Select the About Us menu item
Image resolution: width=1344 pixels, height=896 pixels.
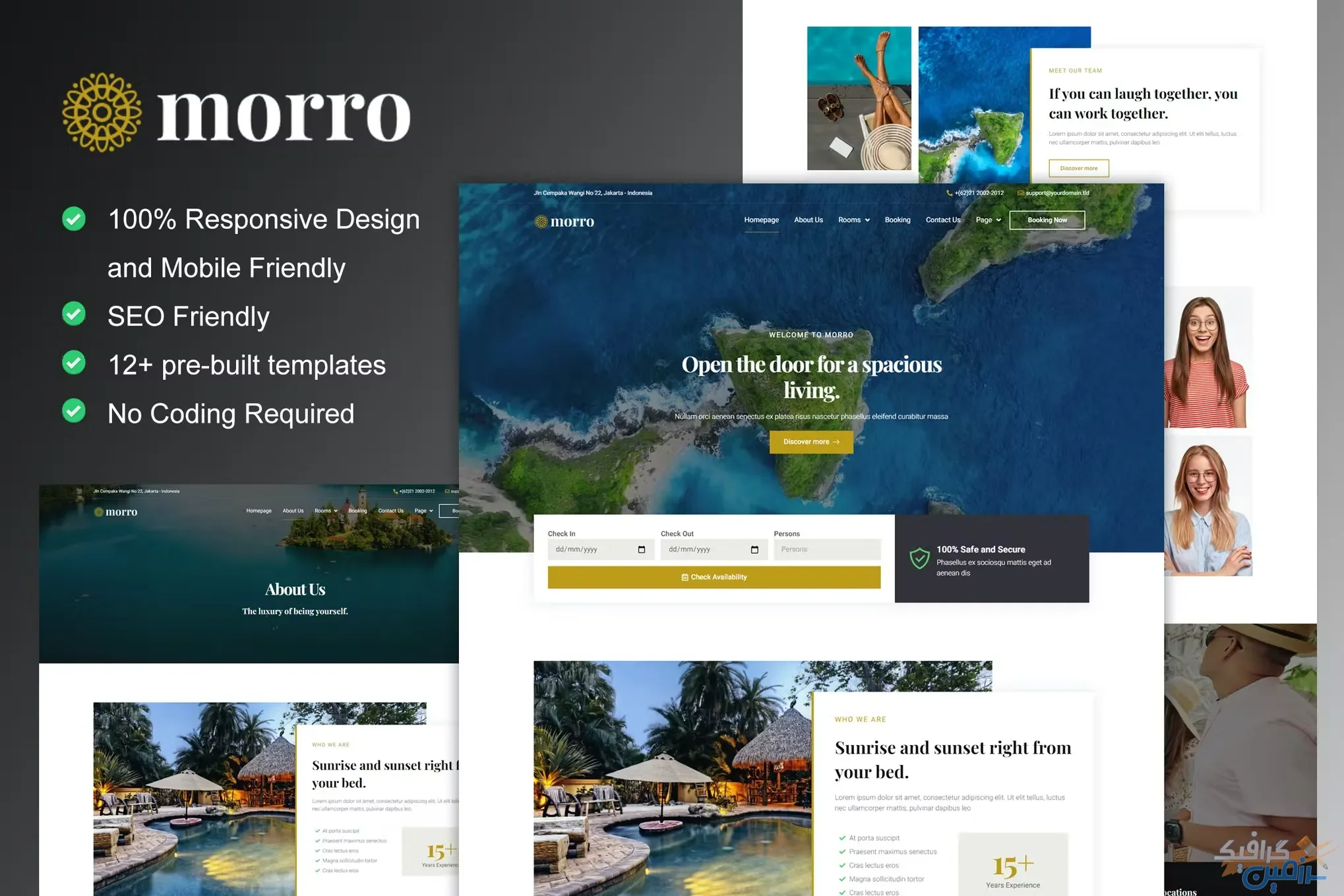pyautogui.click(x=807, y=219)
